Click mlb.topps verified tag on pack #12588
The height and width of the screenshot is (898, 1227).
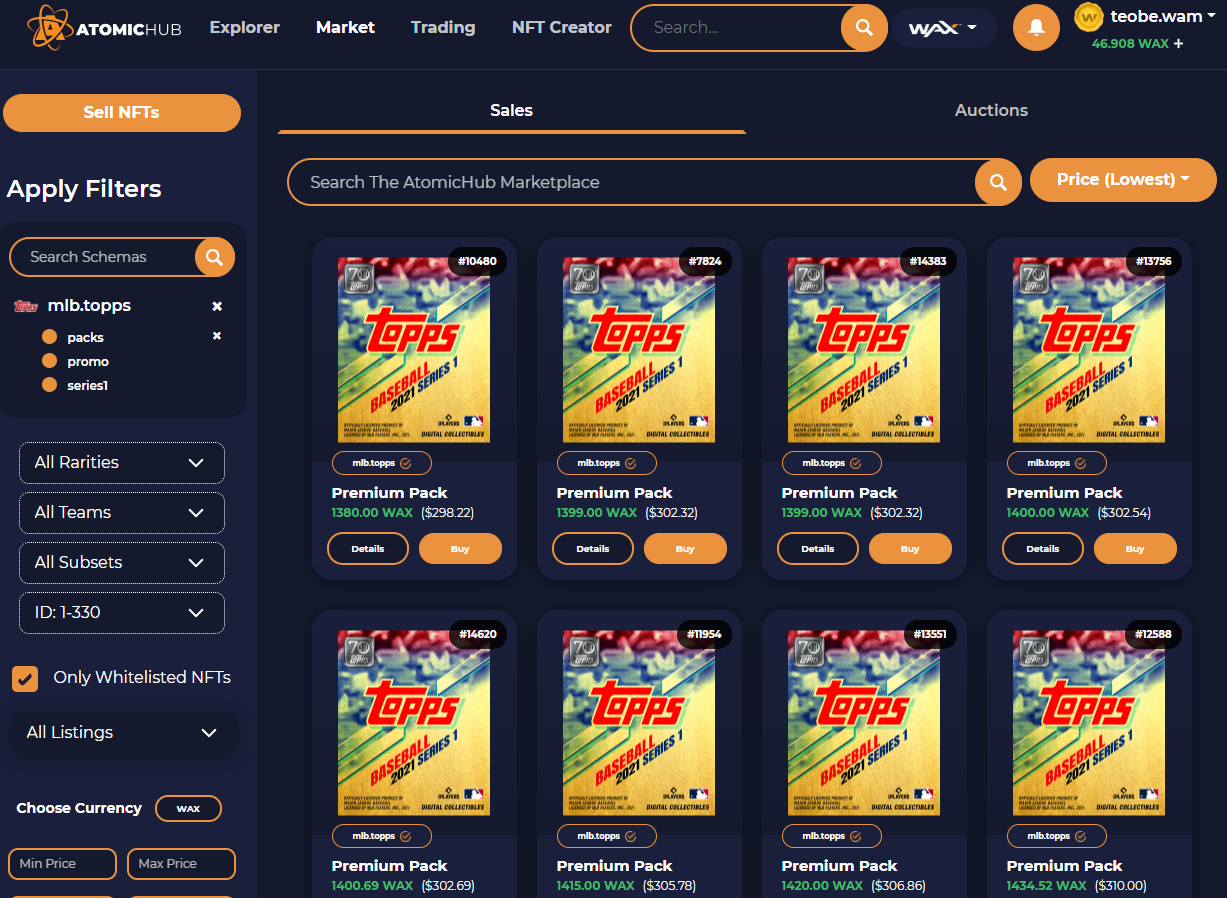tap(1057, 836)
